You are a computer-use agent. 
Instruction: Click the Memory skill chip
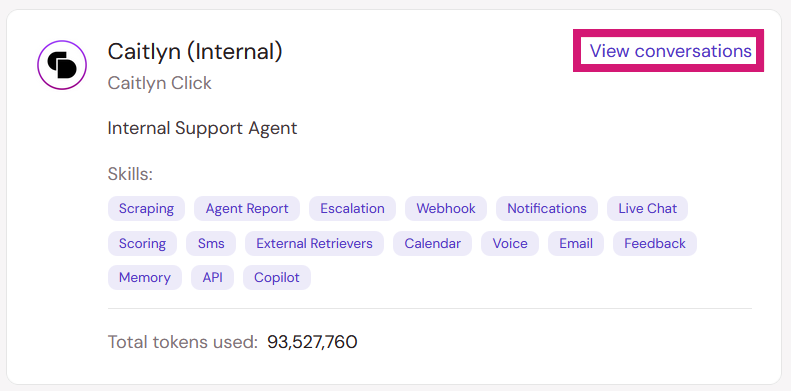point(145,277)
